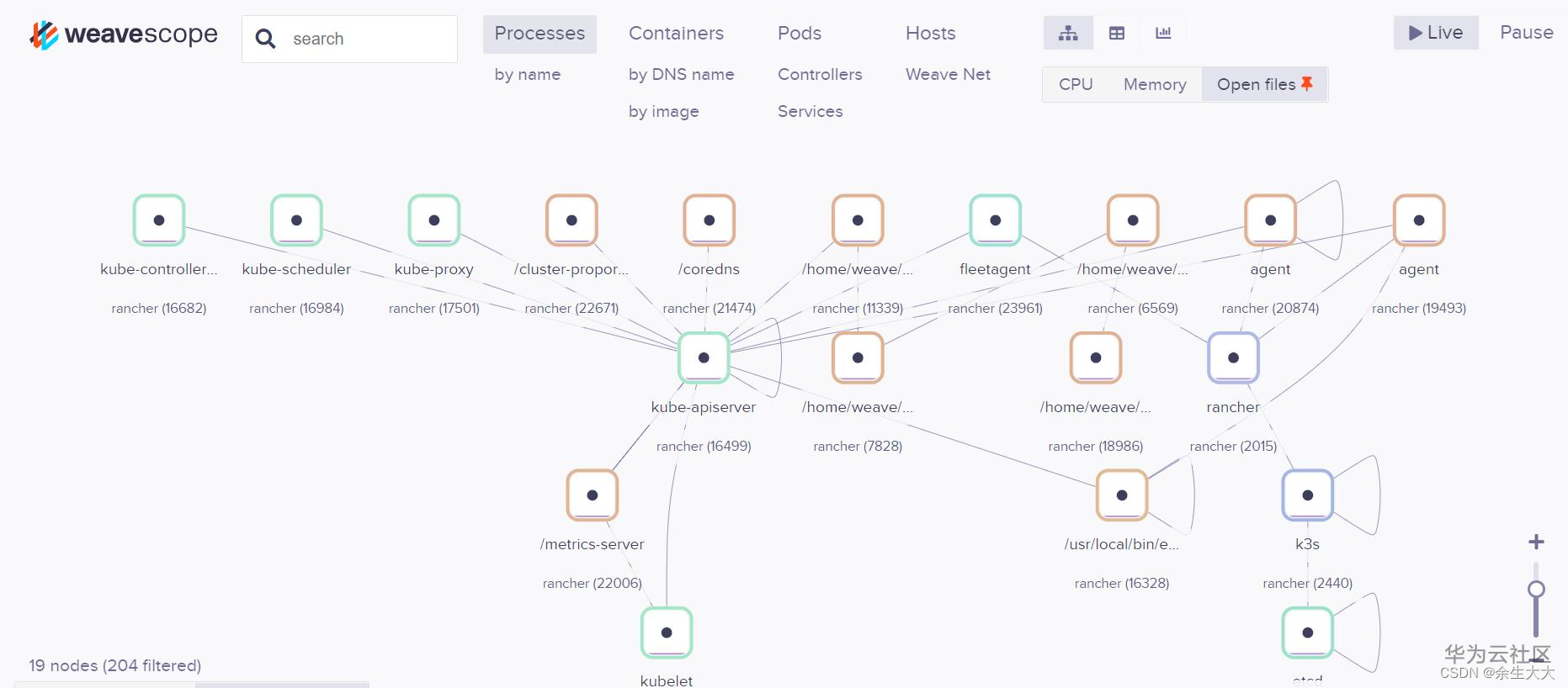The height and width of the screenshot is (688, 1568).
Task: Open the Processes topology
Action: [539, 34]
